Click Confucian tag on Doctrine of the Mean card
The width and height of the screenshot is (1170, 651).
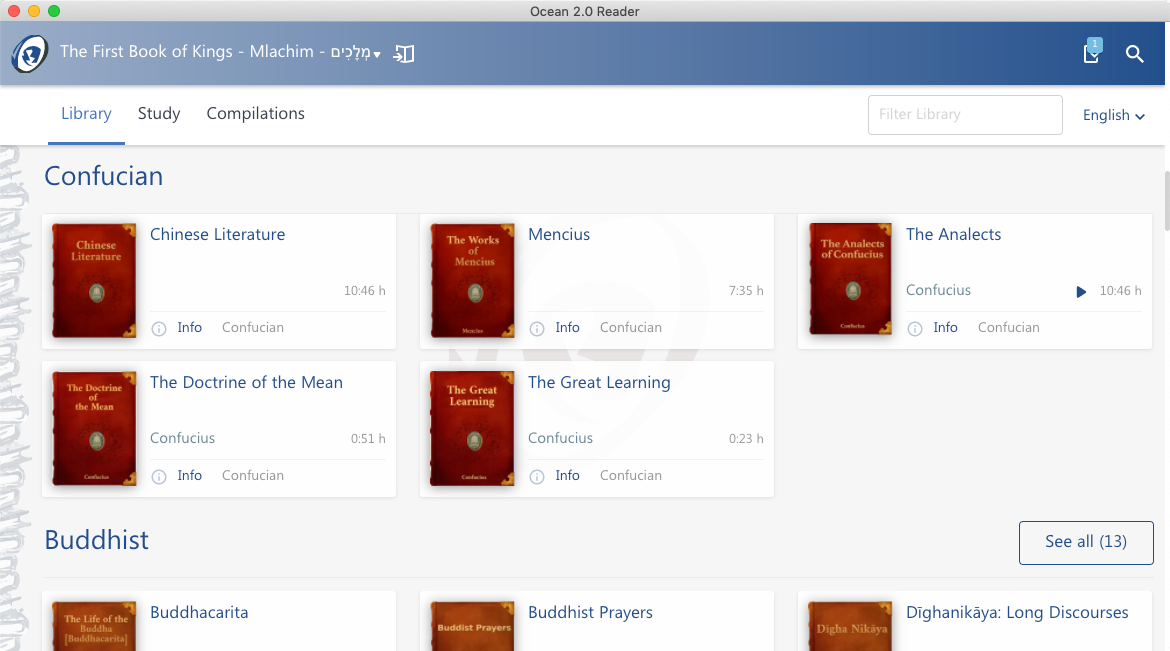(253, 475)
